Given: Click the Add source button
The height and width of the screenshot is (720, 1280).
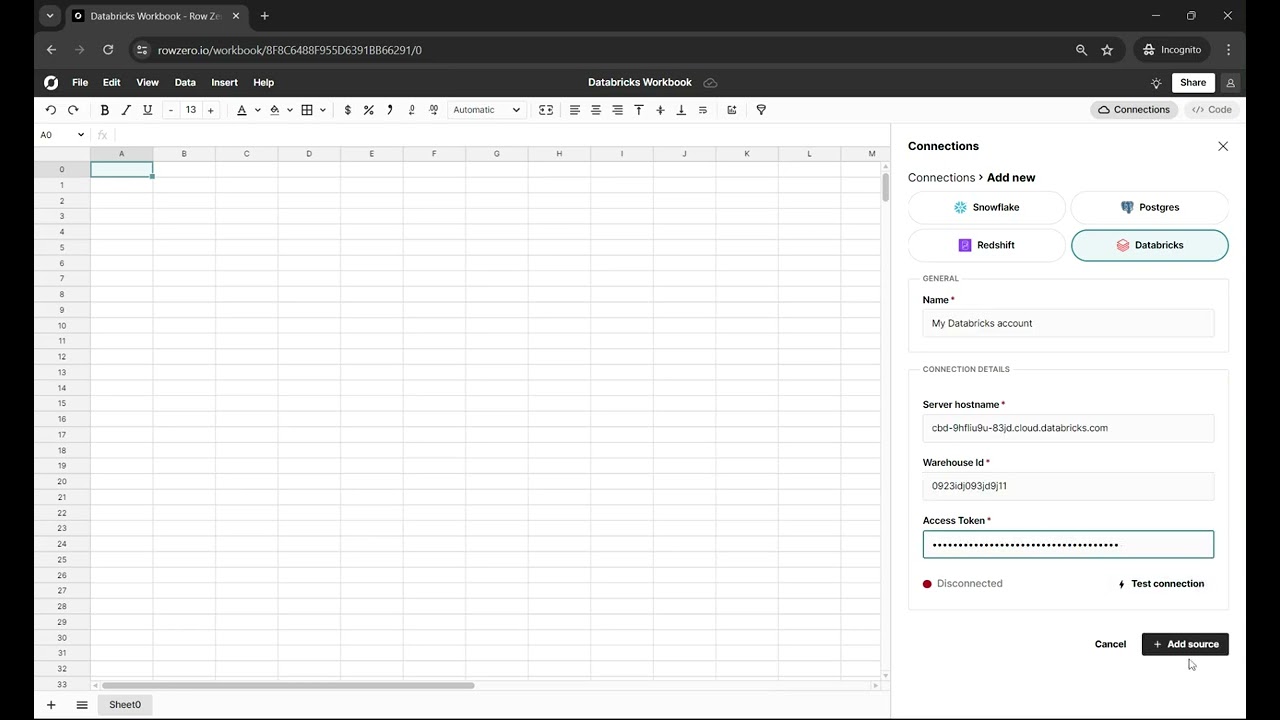Looking at the screenshot, I should click(1185, 644).
